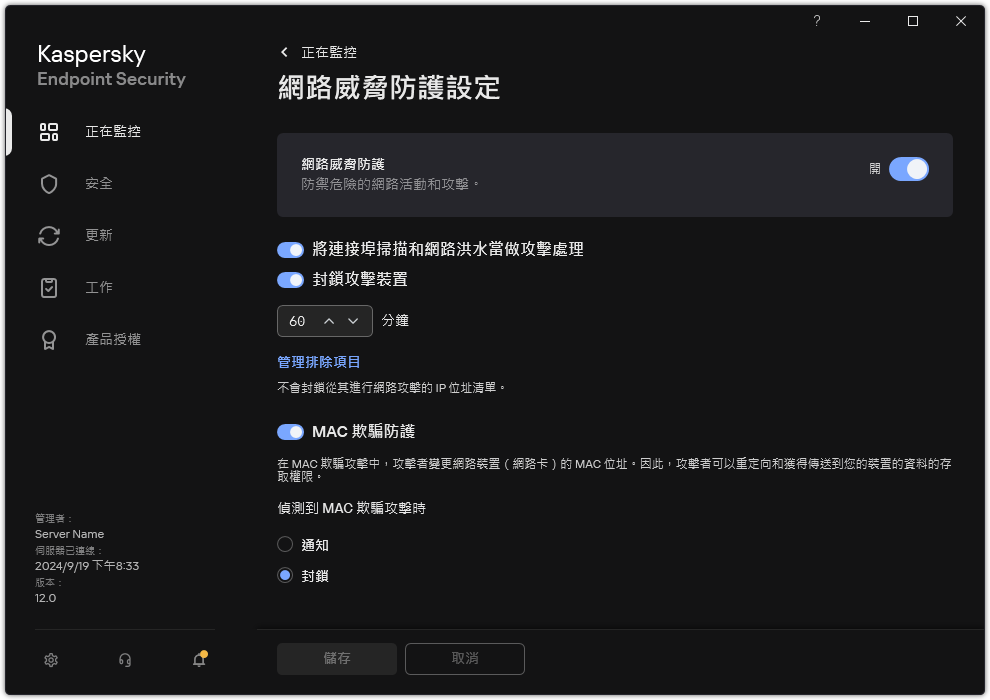The height and width of the screenshot is (700, 990).
Task: Increase blocking minutes with the up arrow
Action: click(x=329, y=321)
